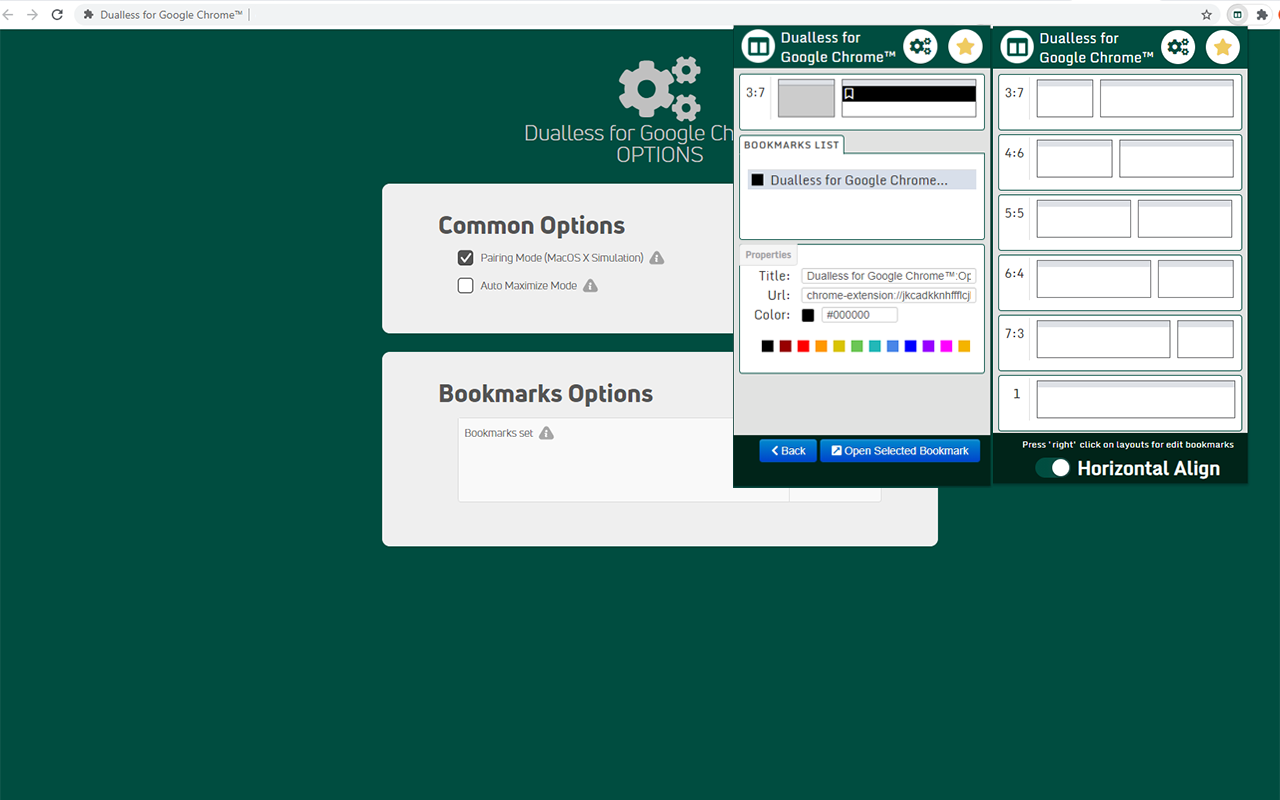Screen dimensions: 1280x800
Task: Click the puzzle icon in the address bar
Action: 89,15
